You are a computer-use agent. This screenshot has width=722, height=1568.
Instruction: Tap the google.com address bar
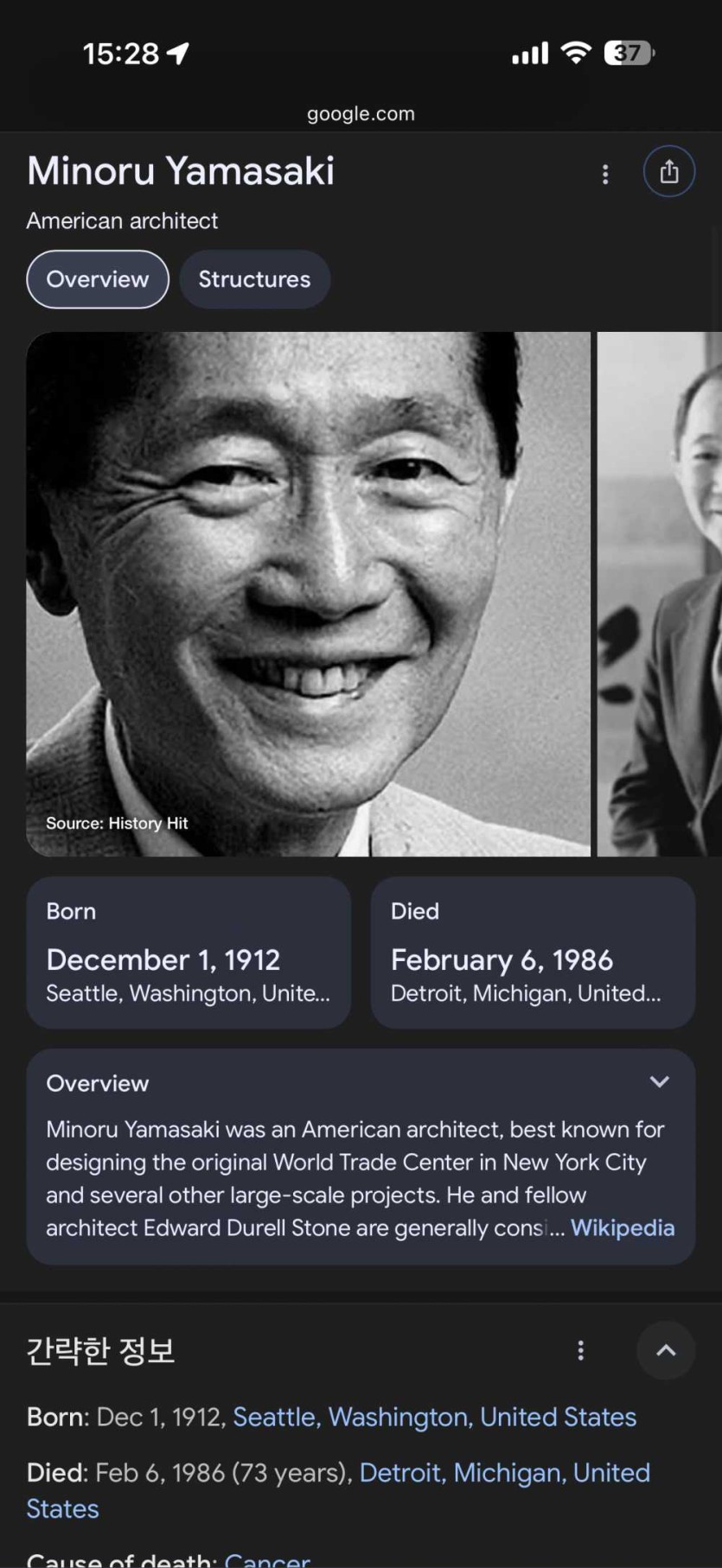[361, 113]
